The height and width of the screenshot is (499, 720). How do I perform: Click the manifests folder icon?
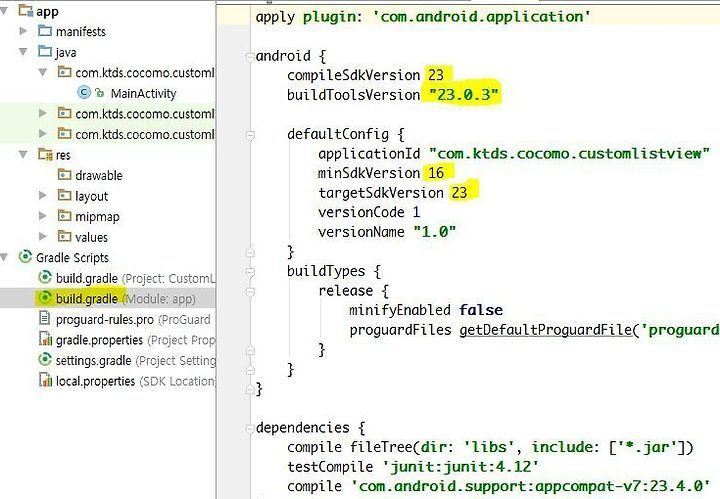click(x=45, y=31)
